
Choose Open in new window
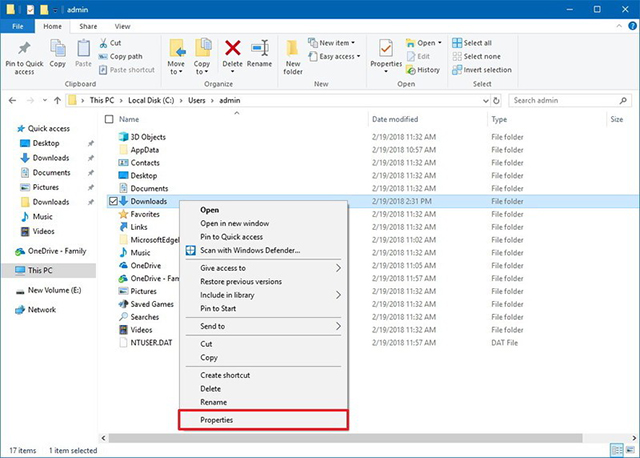[x=264, y=223]
